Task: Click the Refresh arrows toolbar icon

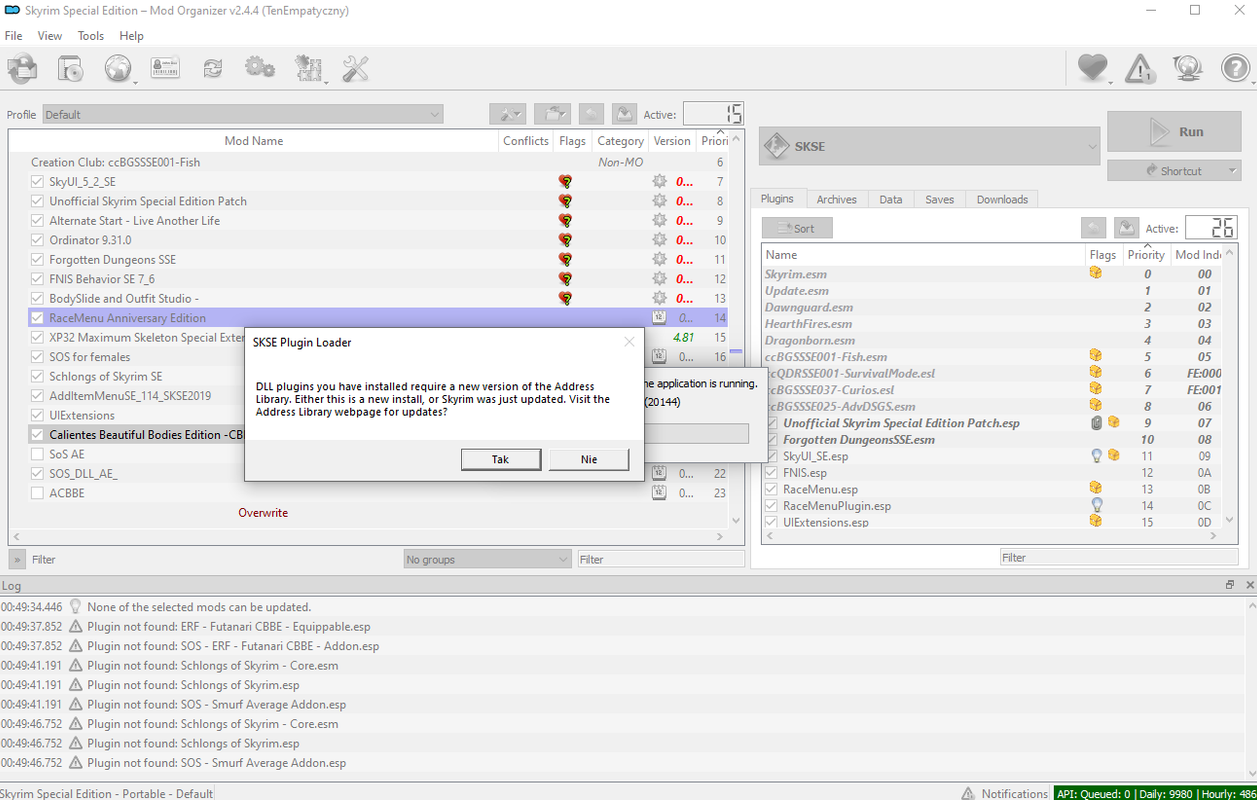Action: 213,68
